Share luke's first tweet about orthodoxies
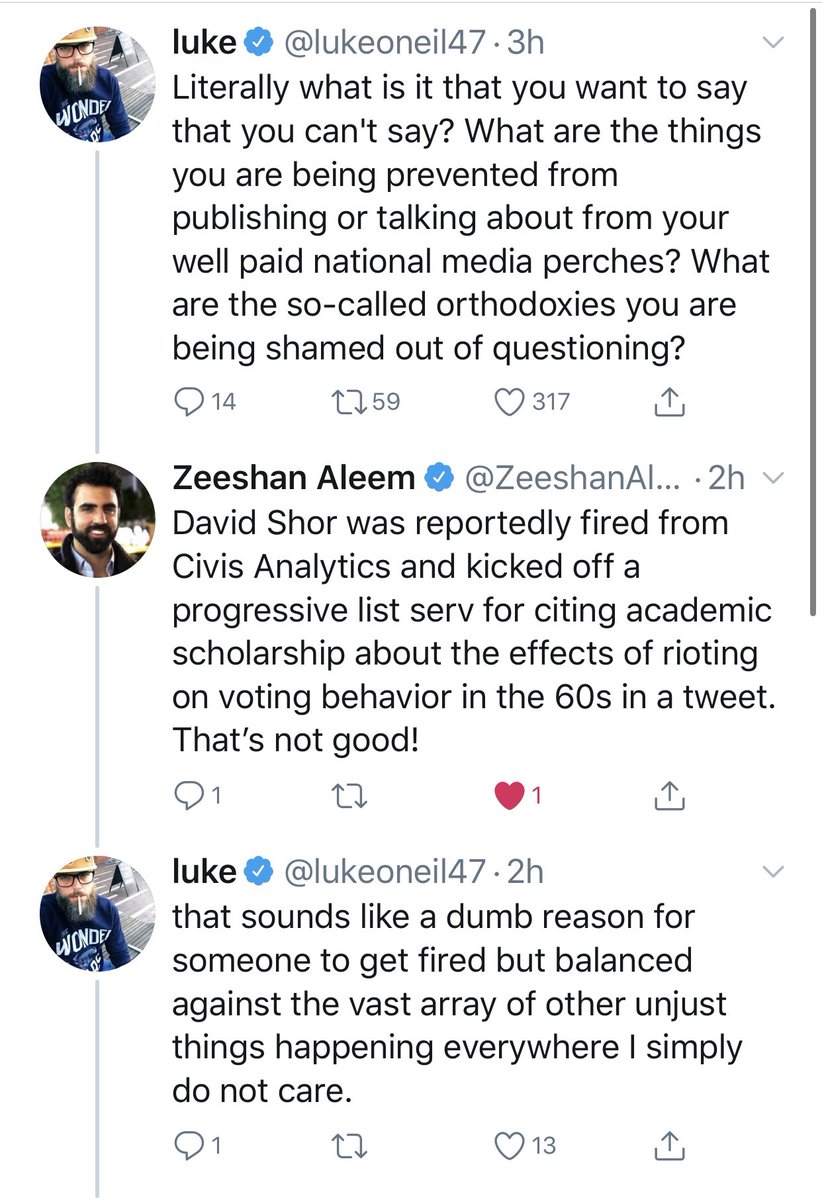This screenshot has width=822, height=1200. coord(668,402)
